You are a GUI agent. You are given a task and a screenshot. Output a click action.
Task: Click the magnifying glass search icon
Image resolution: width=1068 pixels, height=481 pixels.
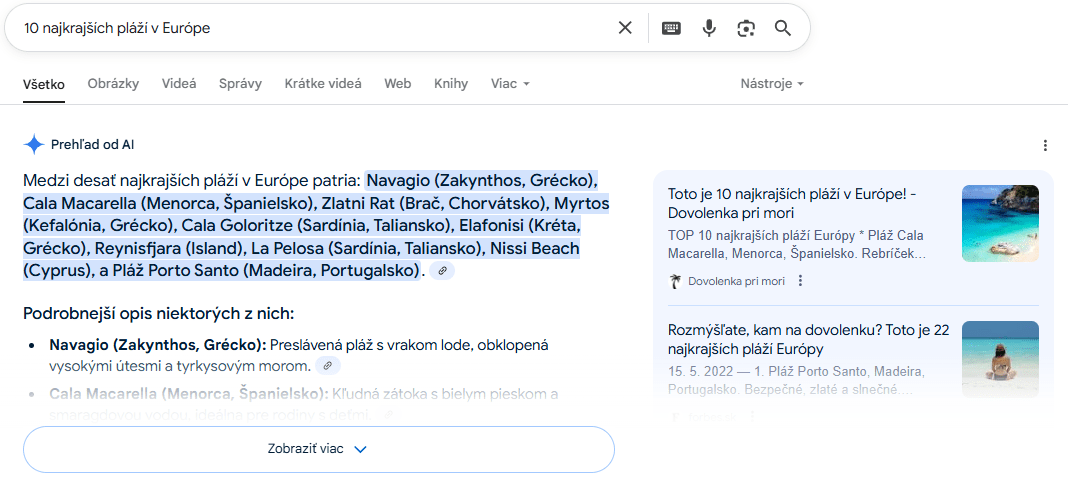[783, 28]
